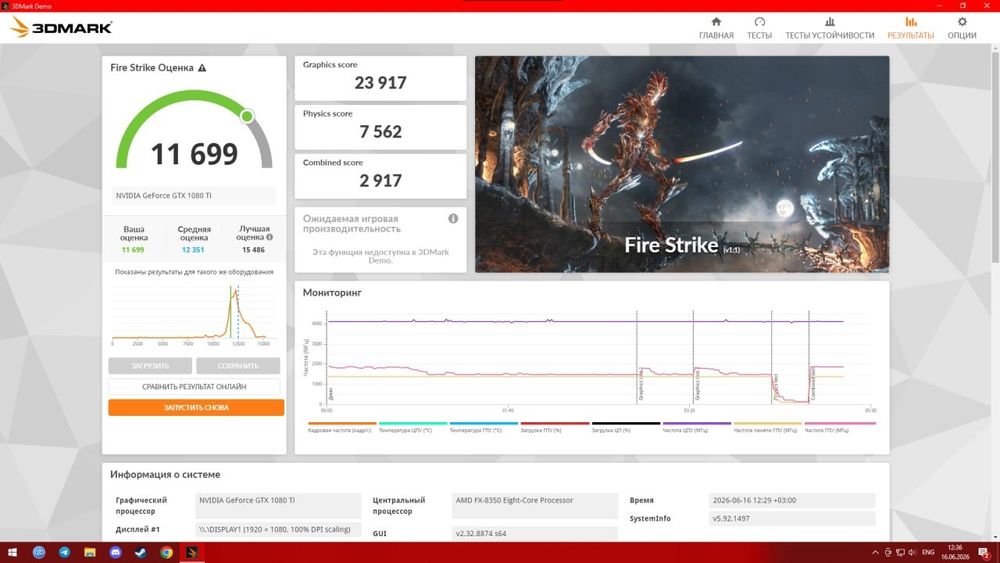Click СРАВНИТЬ РЕЗУЛЬТАТ ОНЛАЙН button
The image size is (1000, 563).
(x=194, y=386)
